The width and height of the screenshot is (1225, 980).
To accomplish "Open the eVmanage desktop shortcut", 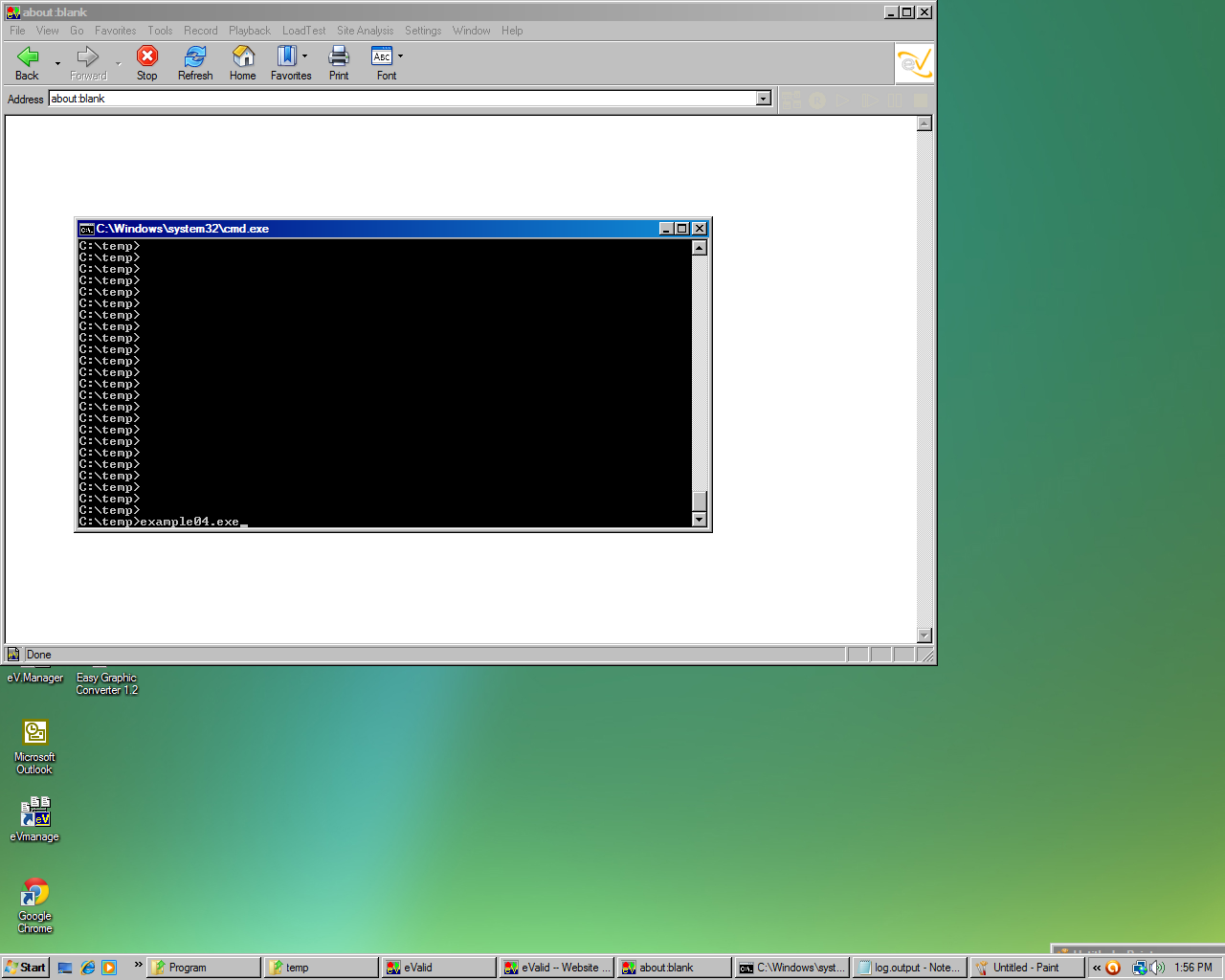I will (x=34, y=811).
